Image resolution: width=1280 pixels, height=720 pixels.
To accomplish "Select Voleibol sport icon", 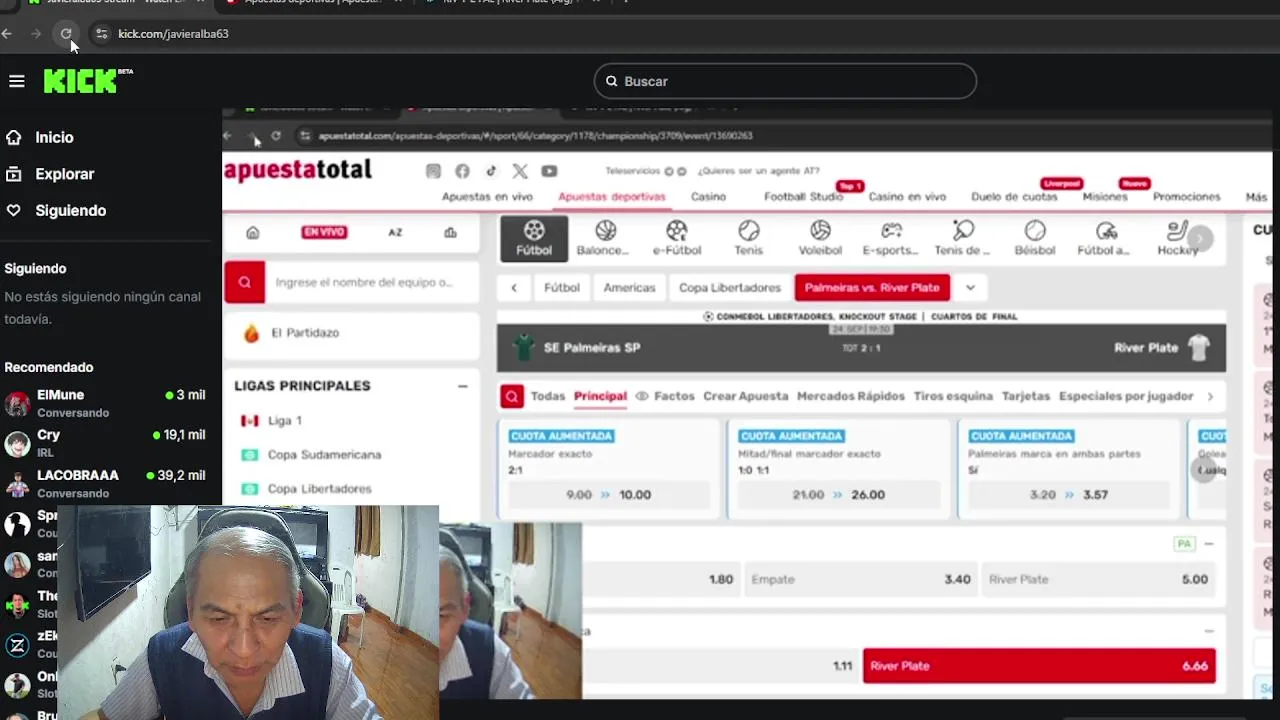I will click(820, 239).
